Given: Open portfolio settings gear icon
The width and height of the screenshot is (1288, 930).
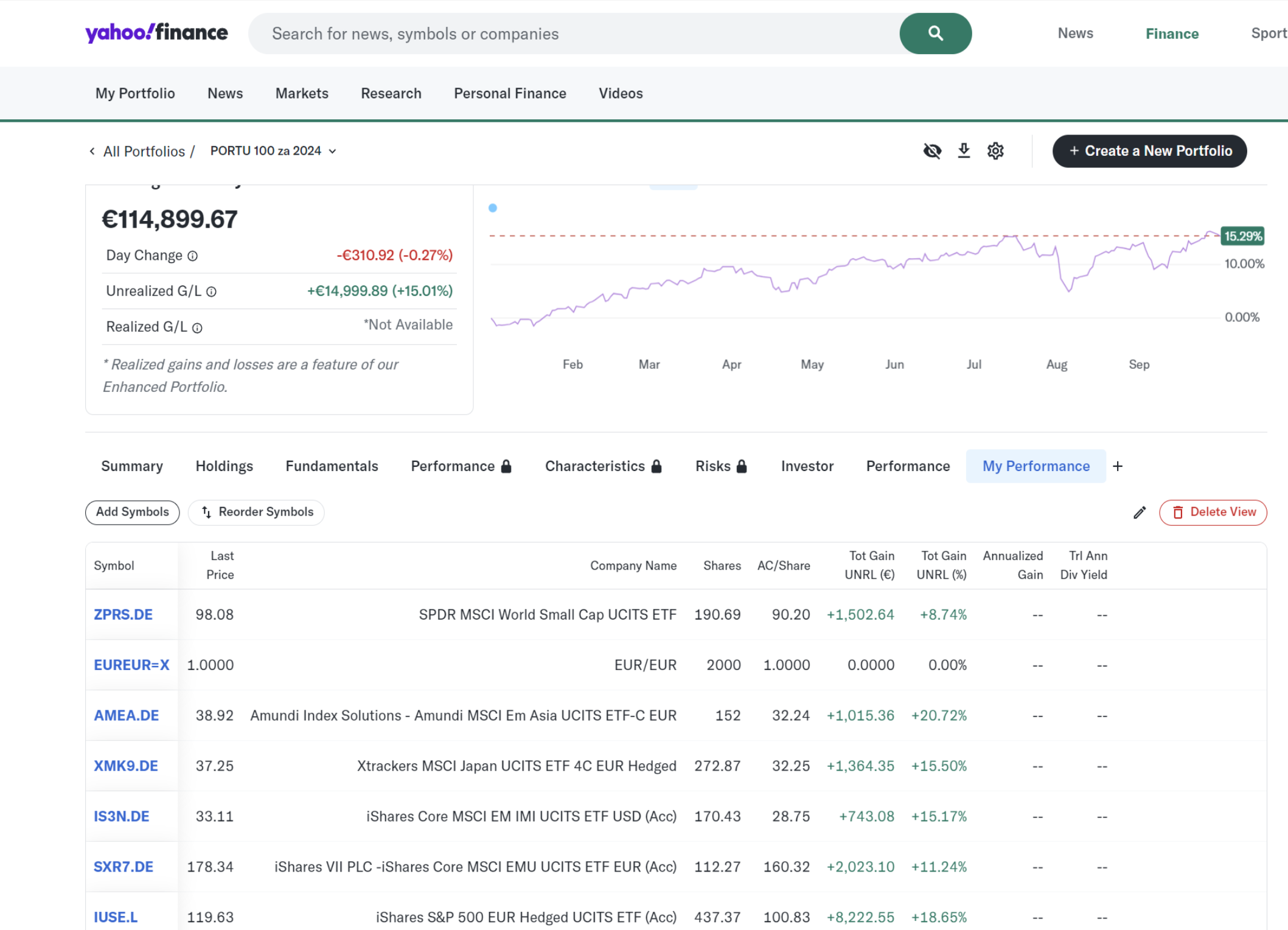Looking at the screenshot, I should tap(995, 151).
